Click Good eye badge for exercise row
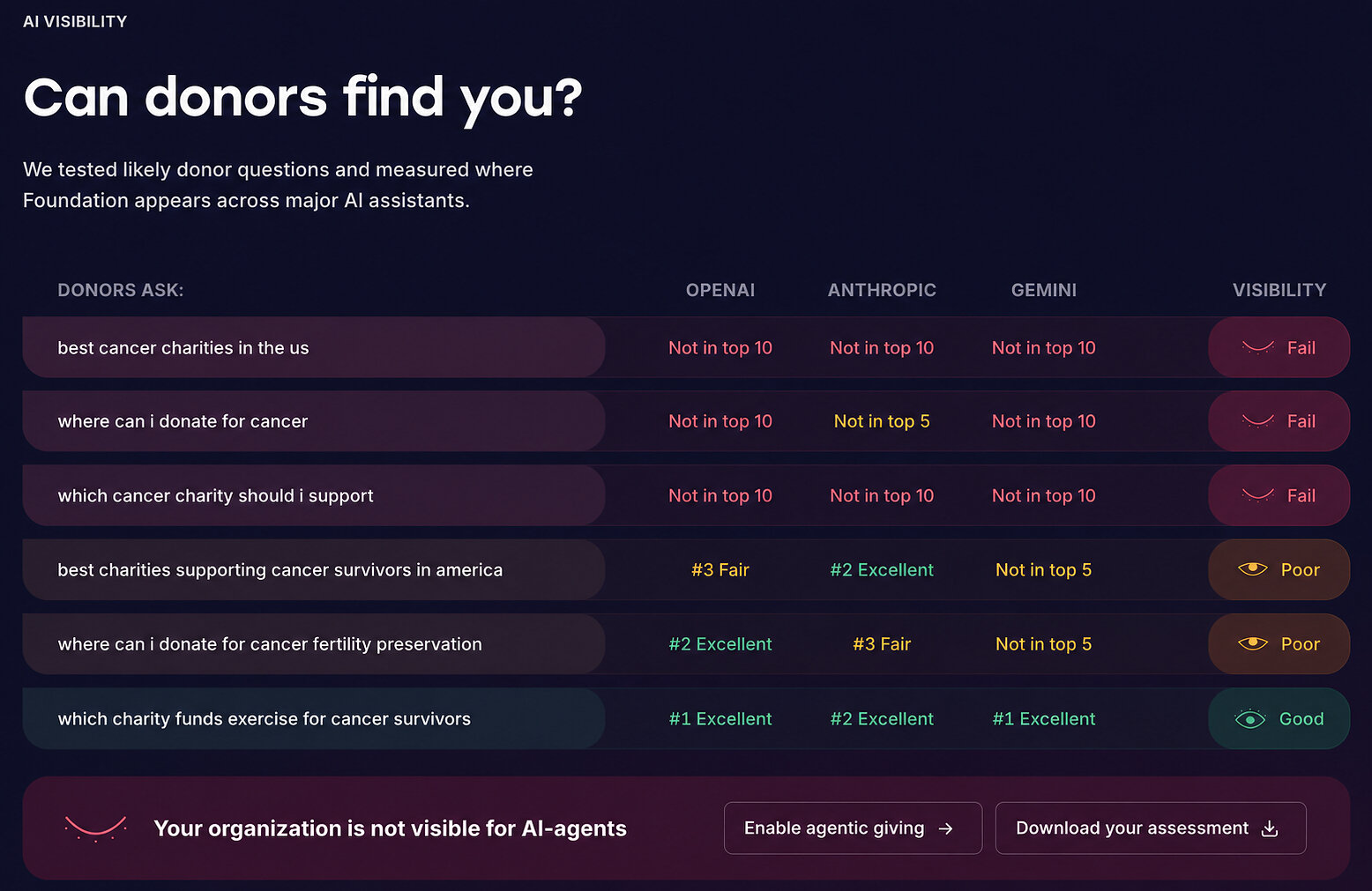The image size is (1372, 891). (x=1279, y=718)
